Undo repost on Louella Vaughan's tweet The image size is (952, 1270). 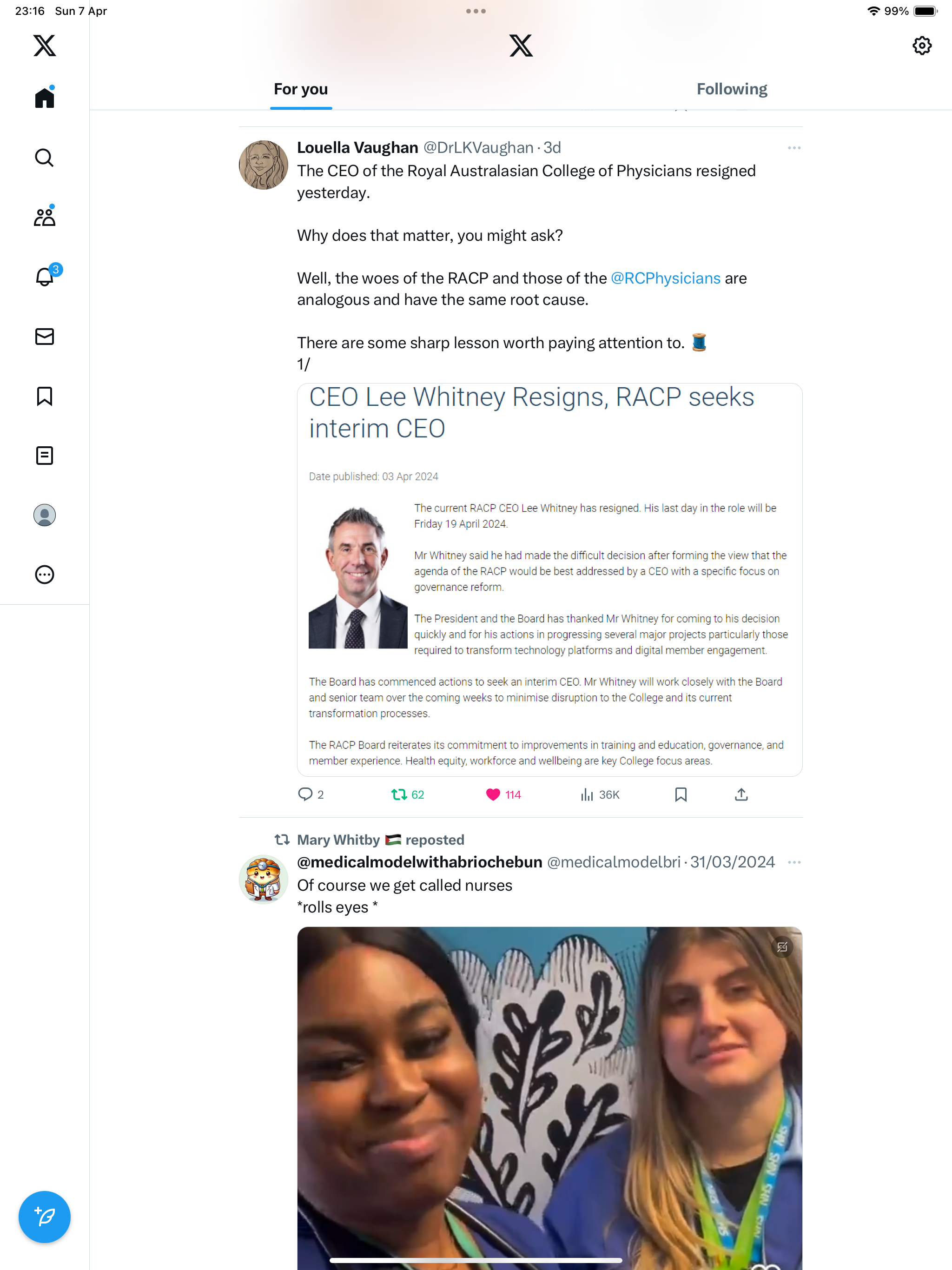(x=407, y=794)
